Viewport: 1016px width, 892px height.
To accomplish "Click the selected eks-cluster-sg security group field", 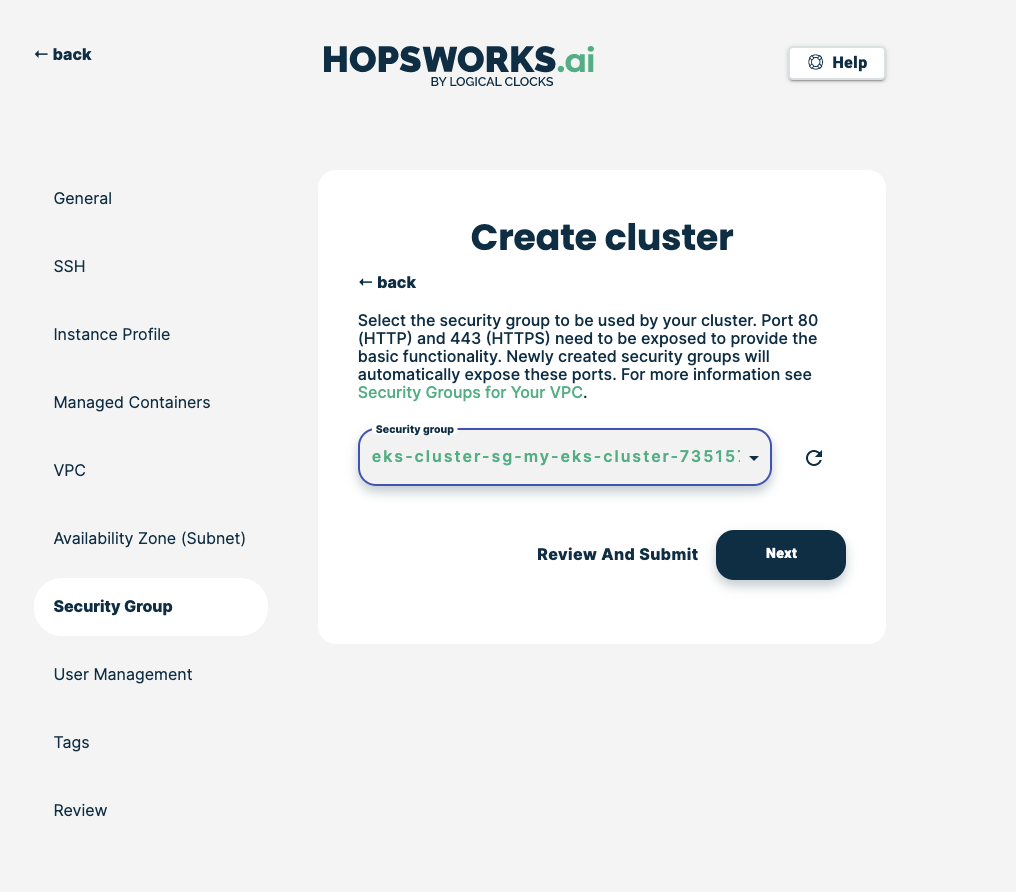I will [x=555, y=458].
